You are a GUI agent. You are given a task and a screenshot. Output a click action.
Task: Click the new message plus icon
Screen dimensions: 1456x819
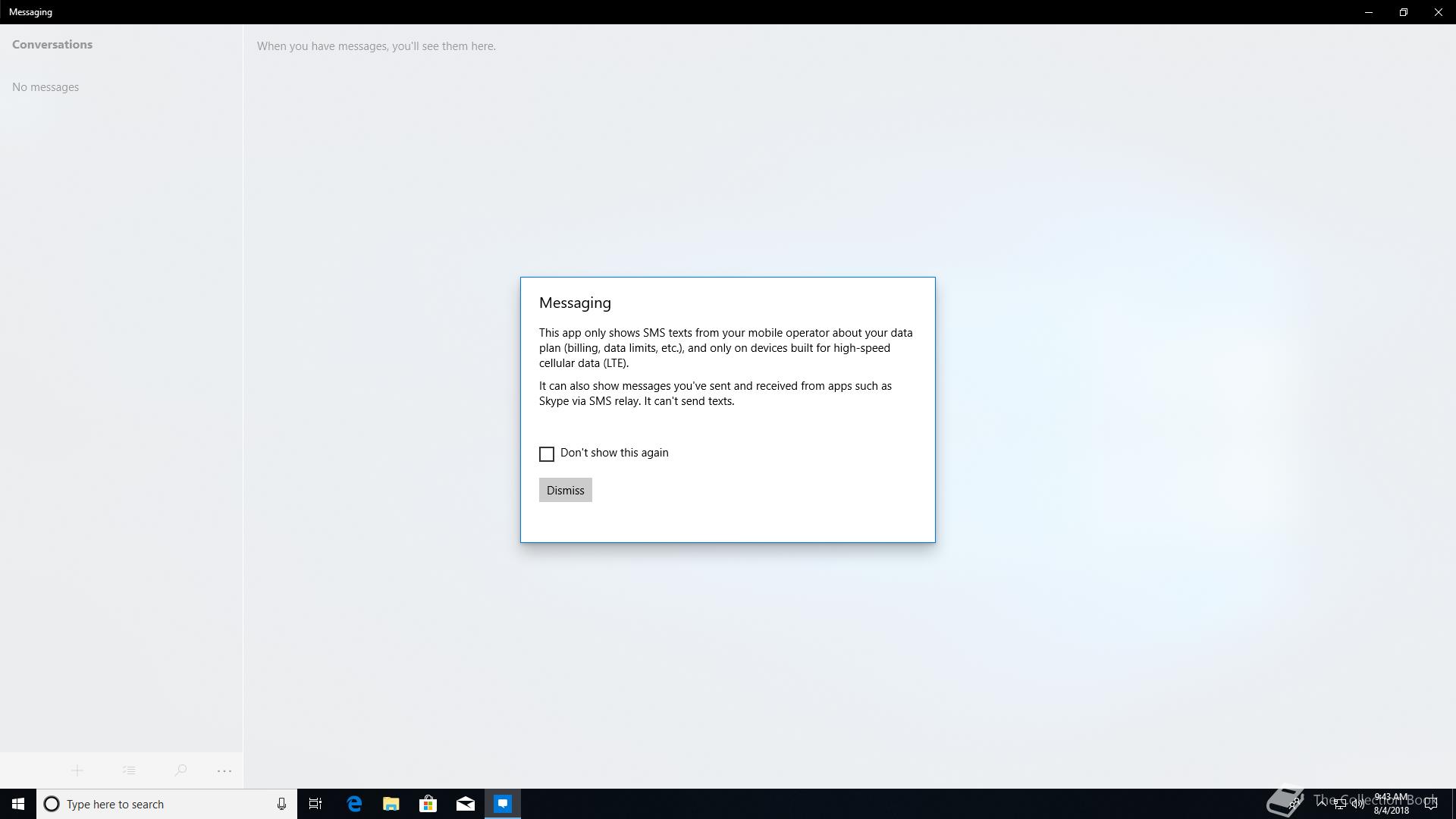pyautogui.click(x=77, y=770)
